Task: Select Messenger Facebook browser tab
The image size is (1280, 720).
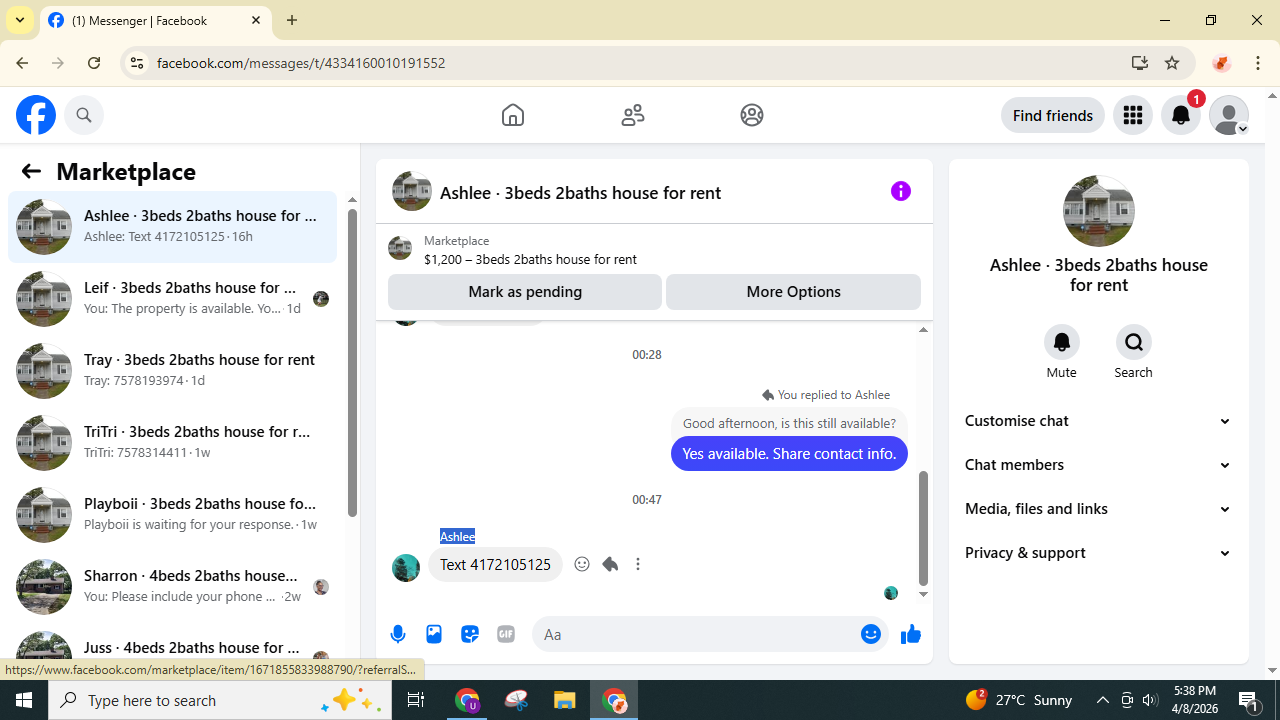Action: [156, 20]
